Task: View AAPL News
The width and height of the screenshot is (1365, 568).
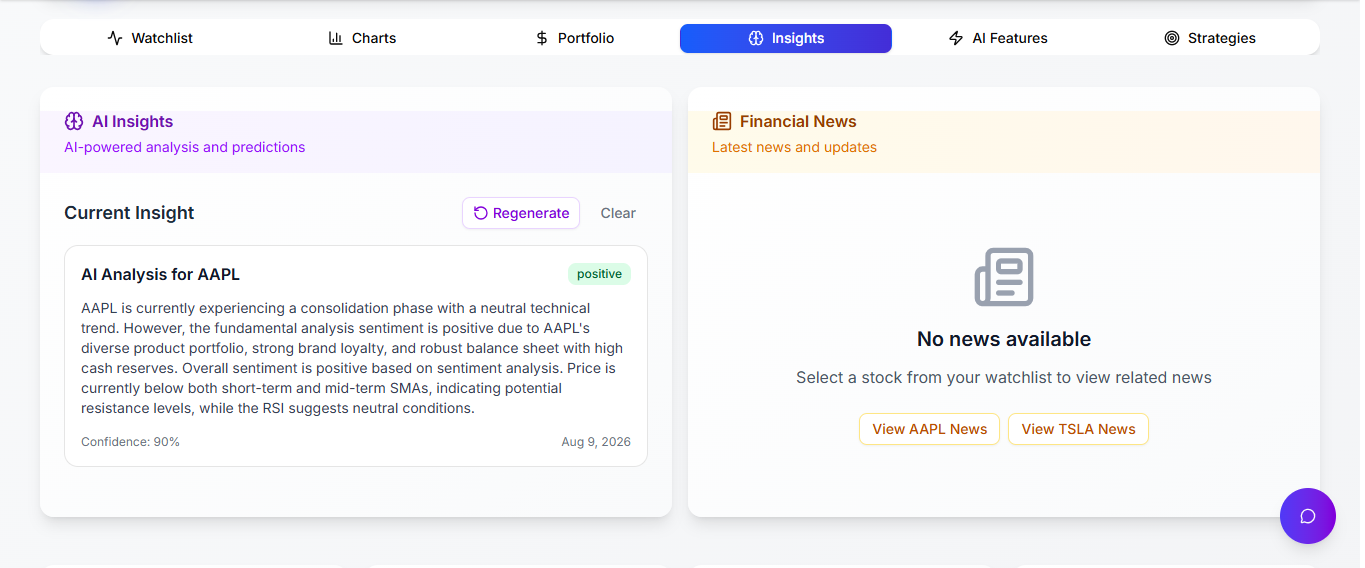Action: coord(929,429)
